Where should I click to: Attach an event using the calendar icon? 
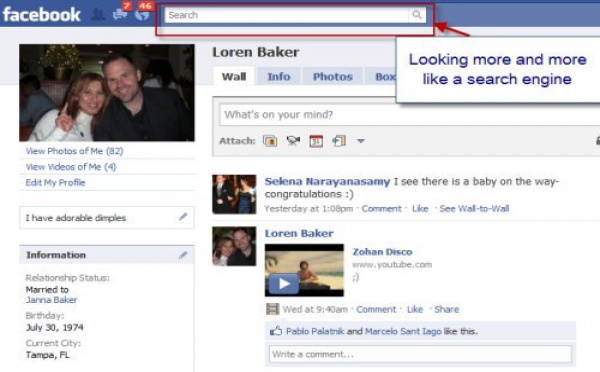[x=316, y=141]
